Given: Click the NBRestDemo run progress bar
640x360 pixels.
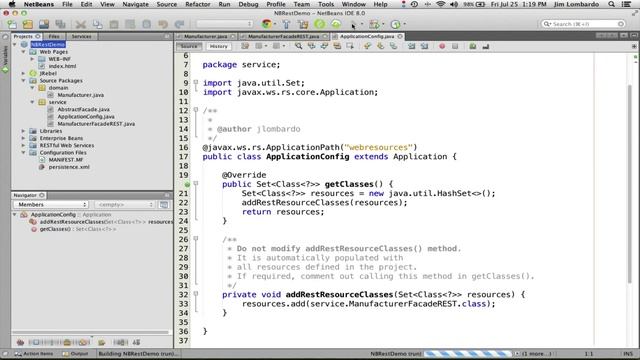Looking at the screenshot, I should click(468, 353).
